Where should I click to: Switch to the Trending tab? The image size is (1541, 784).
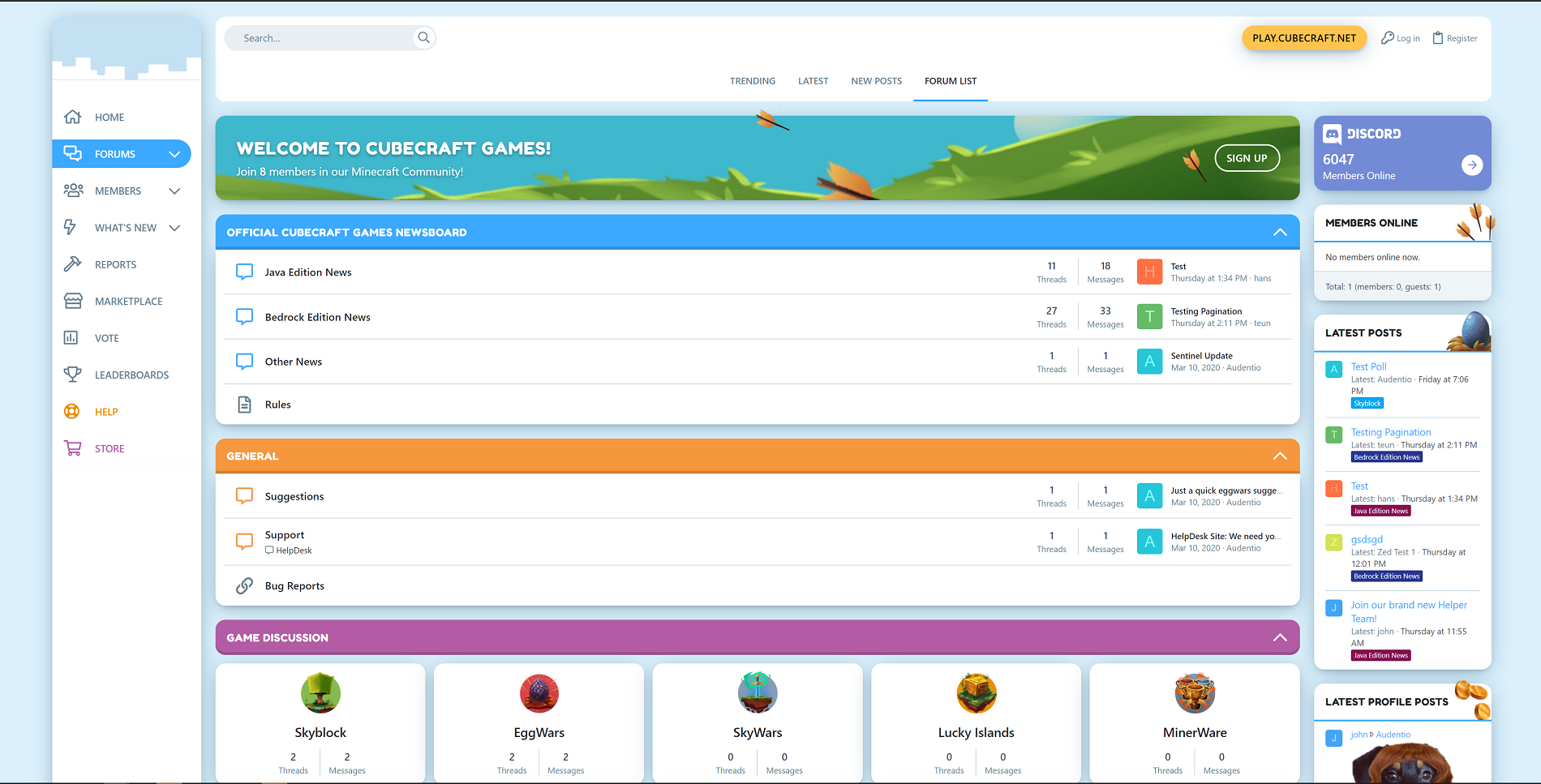752,81
